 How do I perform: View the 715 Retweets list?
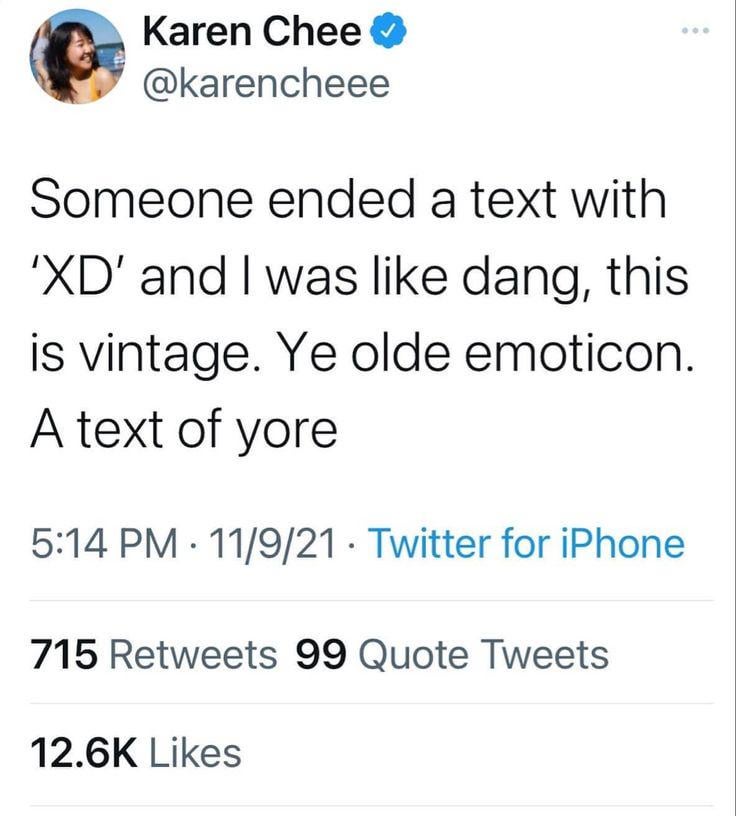click(153, 654)
